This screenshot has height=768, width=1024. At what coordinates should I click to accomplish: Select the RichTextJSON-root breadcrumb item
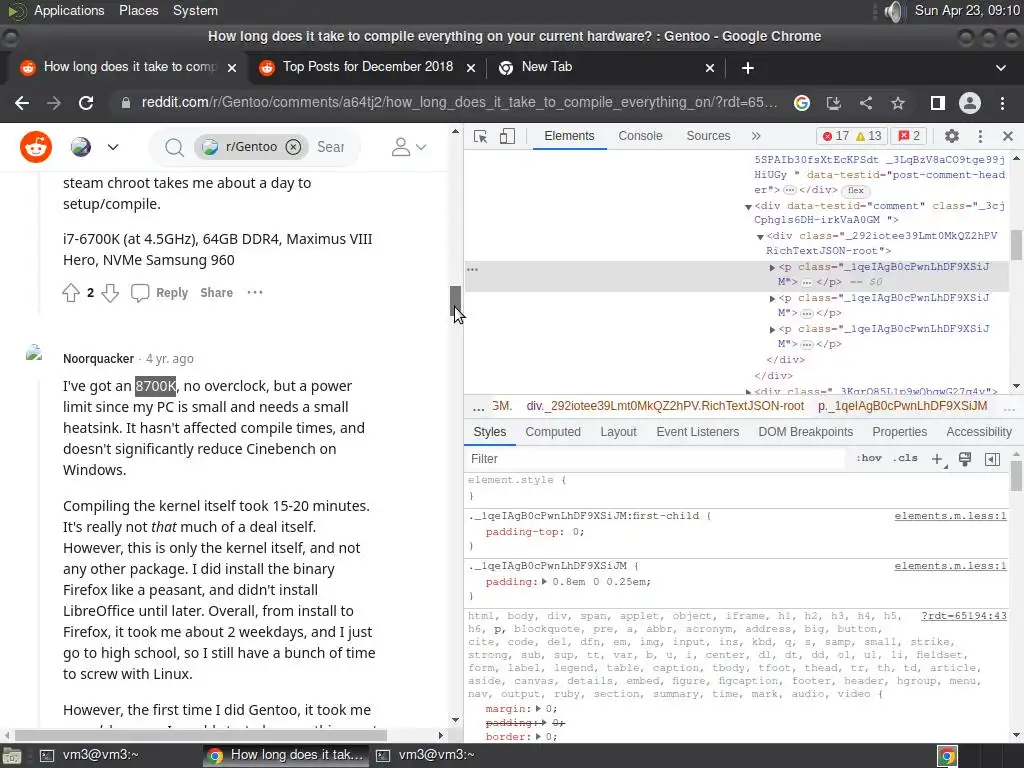tap(665, 406)
